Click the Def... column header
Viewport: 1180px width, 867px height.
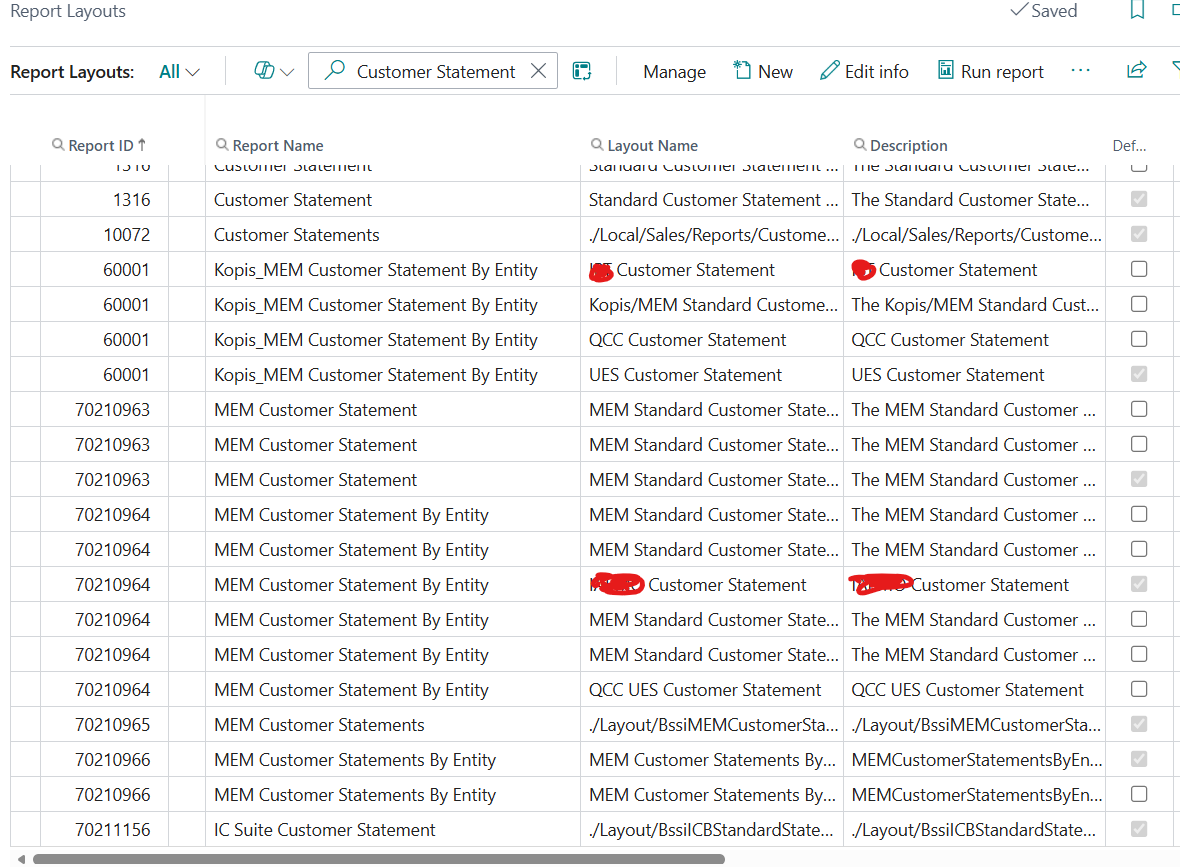coord(1129,145)
